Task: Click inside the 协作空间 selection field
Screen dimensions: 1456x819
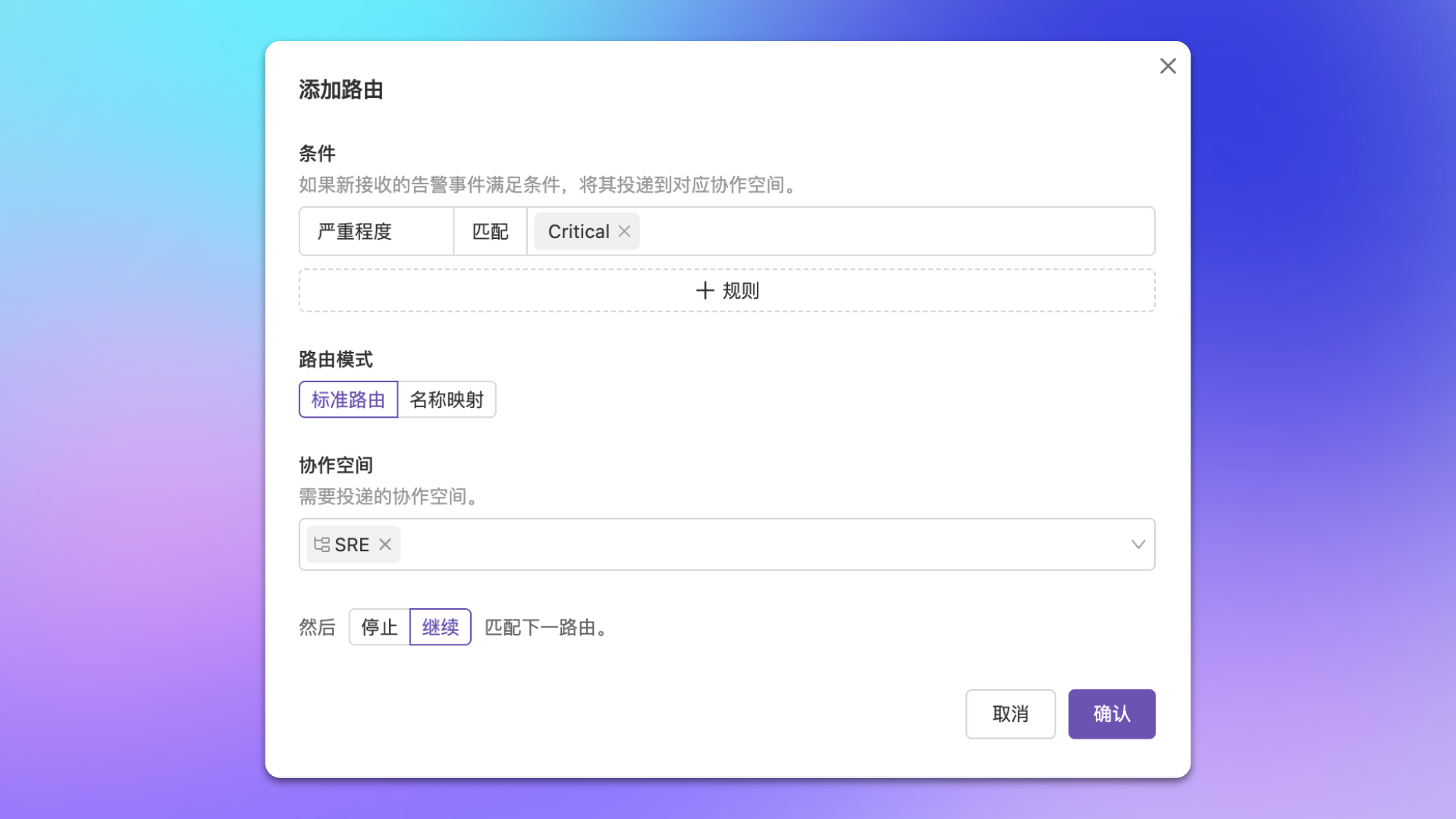Action: tap(758, 544)
